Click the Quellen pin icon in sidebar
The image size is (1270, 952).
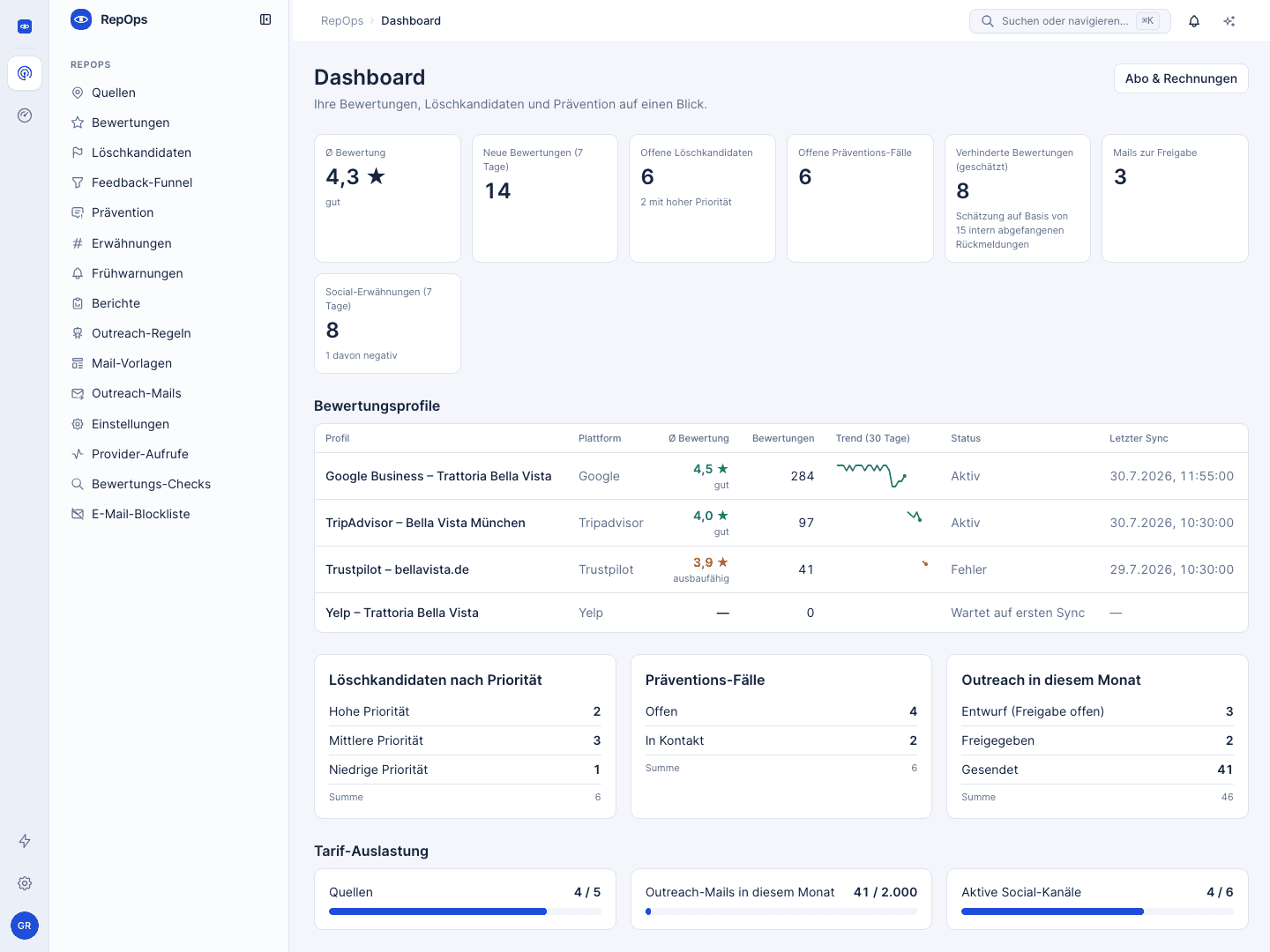click(78, 93)
